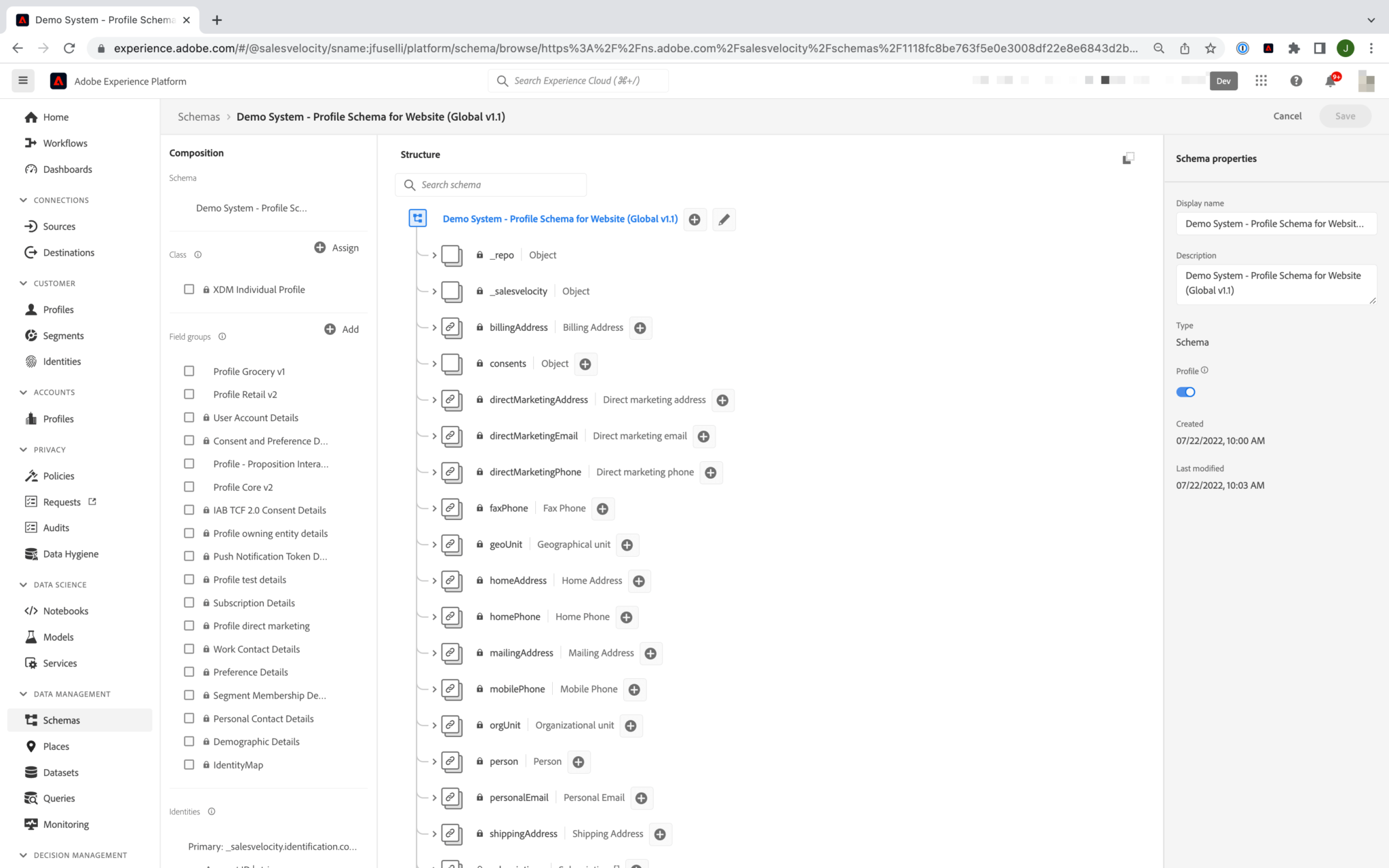Expand the Structure panel to full screen

[x=1128, y=157]
